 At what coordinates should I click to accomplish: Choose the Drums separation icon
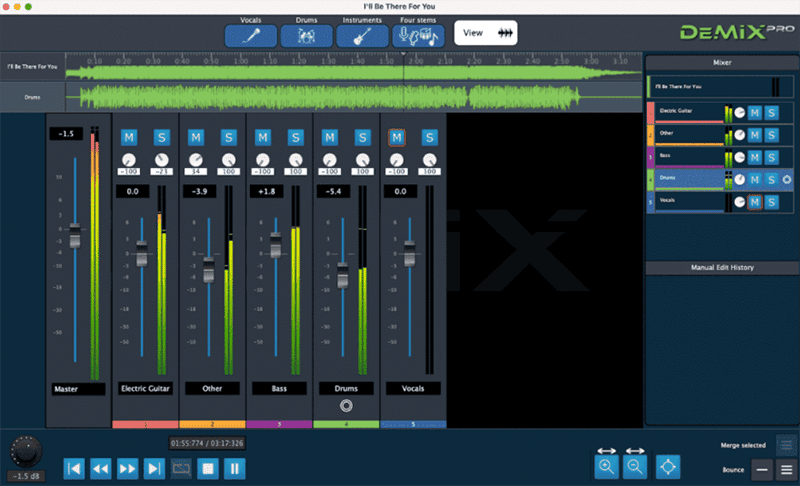tap(306, 36)
